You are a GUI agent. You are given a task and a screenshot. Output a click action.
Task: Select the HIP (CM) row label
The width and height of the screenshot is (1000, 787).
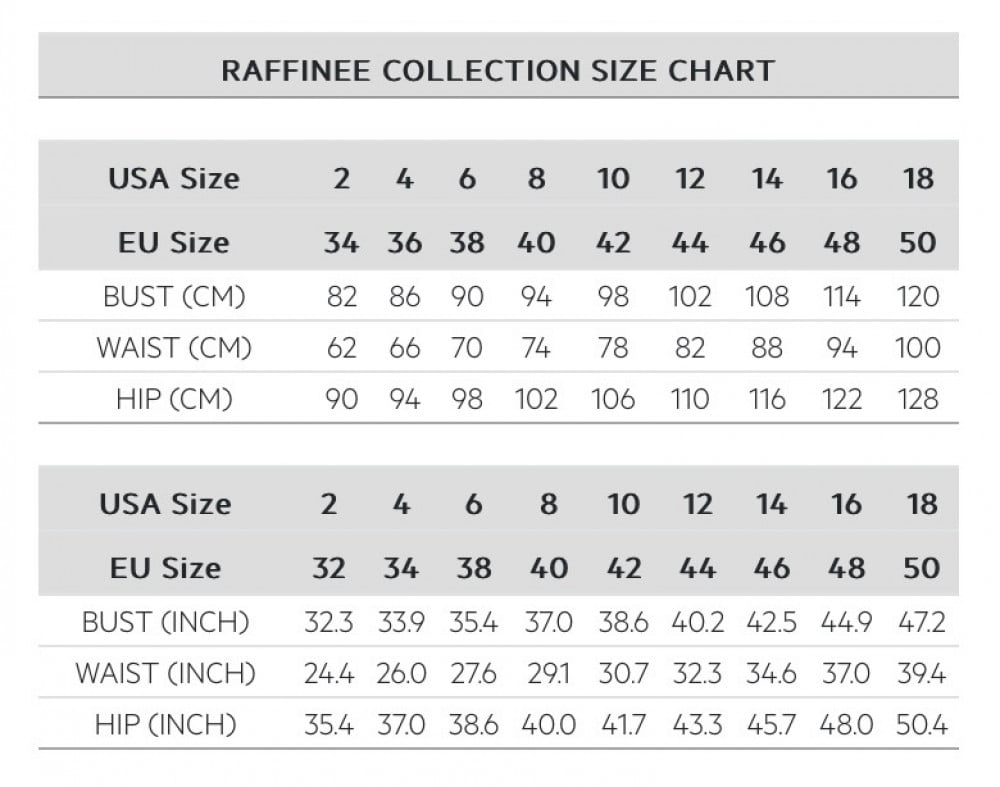[x=174, y=398]
